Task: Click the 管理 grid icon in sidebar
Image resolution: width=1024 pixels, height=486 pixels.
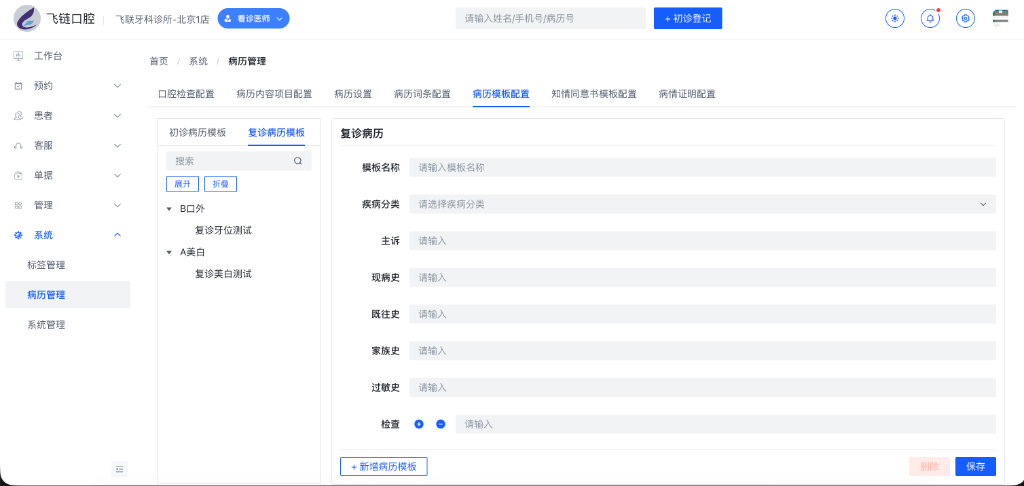Action: point(18,205)
